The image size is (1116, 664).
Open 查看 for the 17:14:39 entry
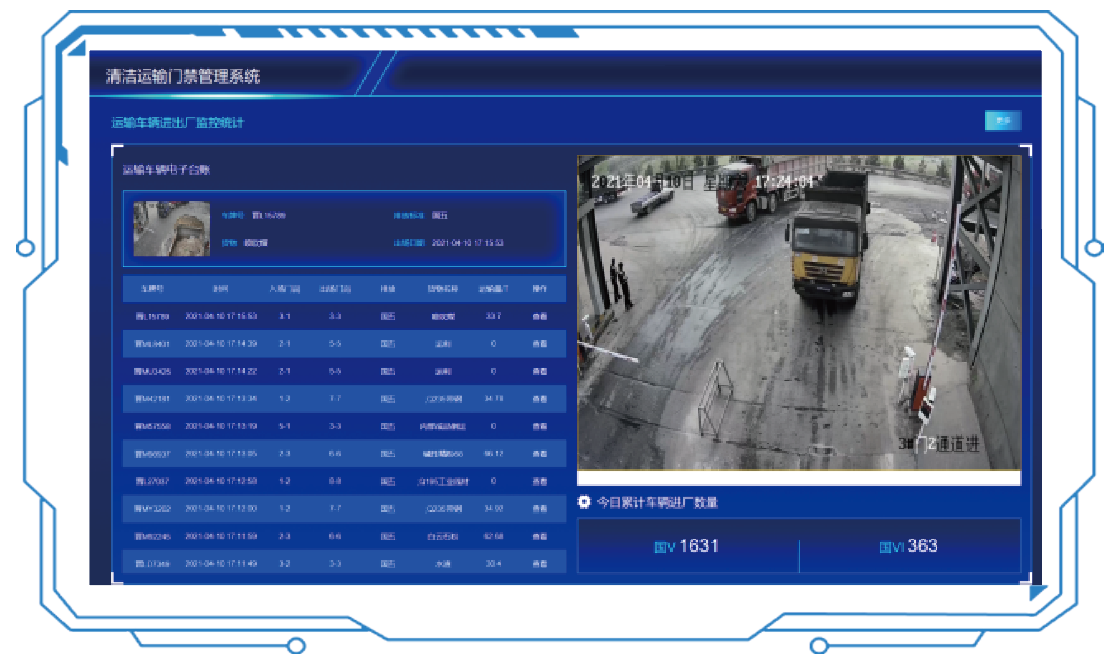[x=540, y=344]
